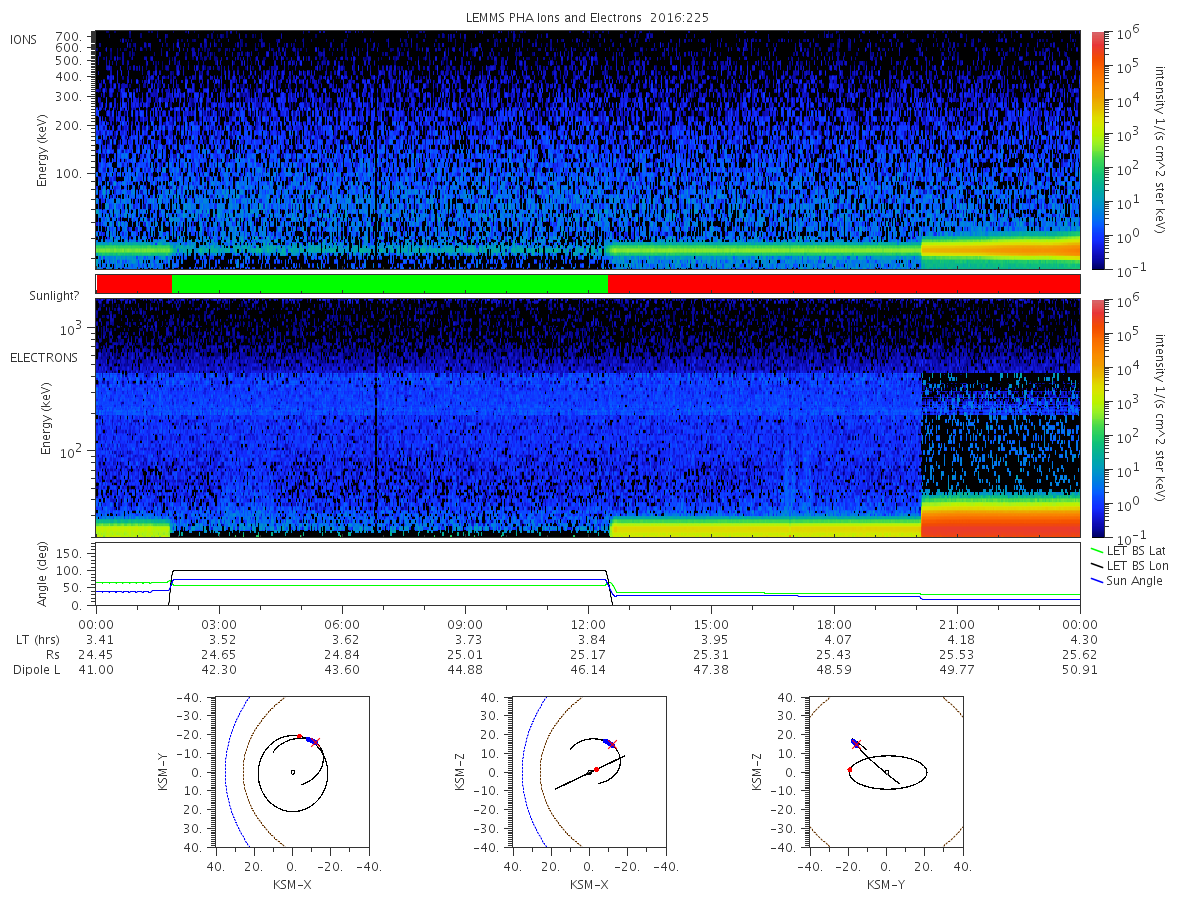Click the ELECTRONS panel label
The height and width of the screenshot is (900, 1200).
(x=44, y=357)
